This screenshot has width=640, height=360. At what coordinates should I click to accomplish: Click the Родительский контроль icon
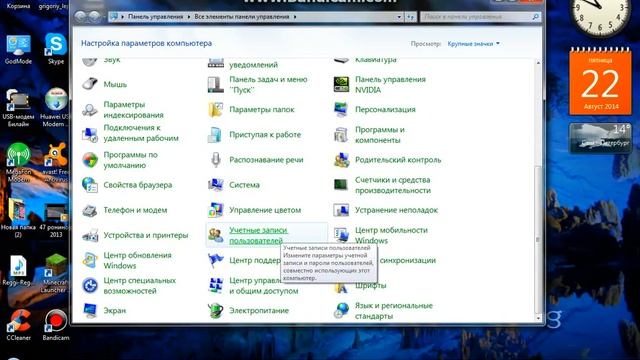[341, 160]
